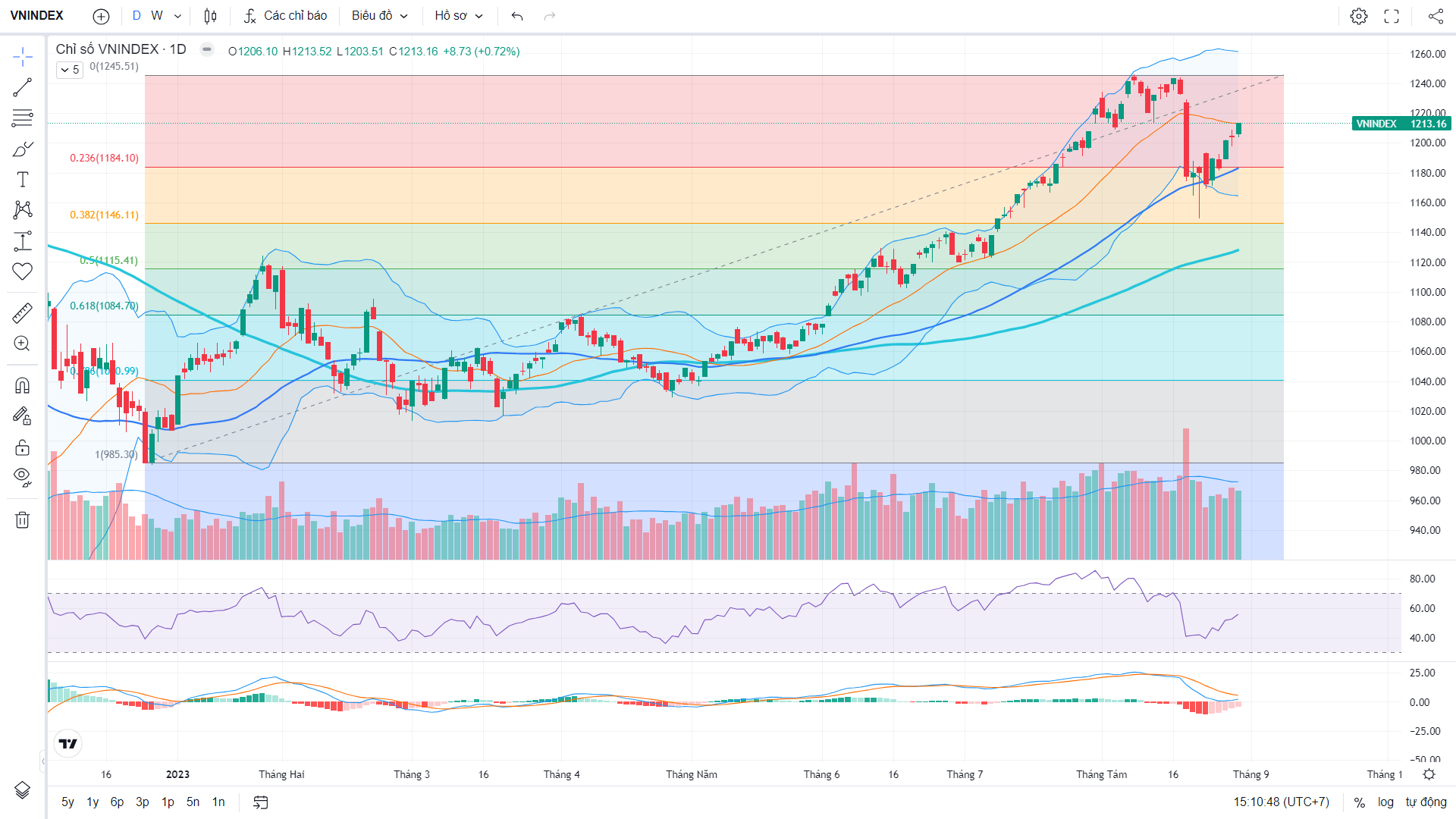
Task: Open the object tree layers panel
Action: click(x=22, y=790)
